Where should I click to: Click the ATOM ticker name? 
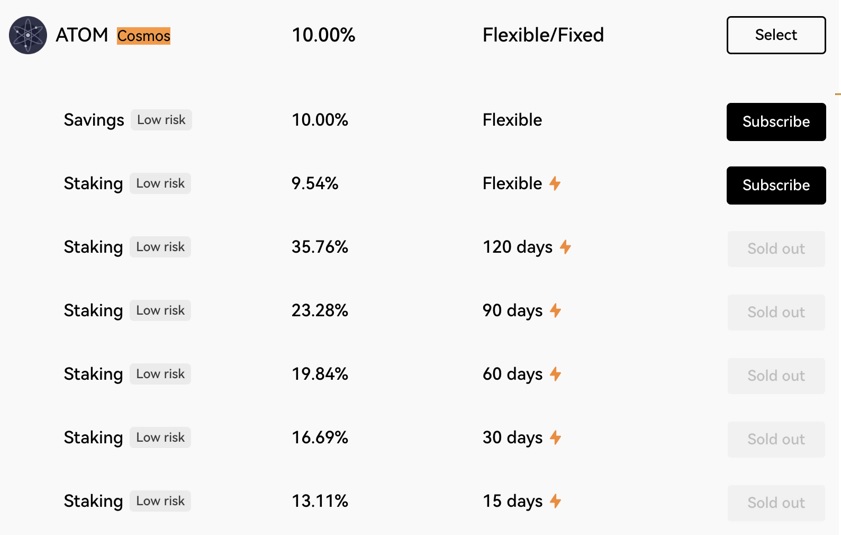82,35
